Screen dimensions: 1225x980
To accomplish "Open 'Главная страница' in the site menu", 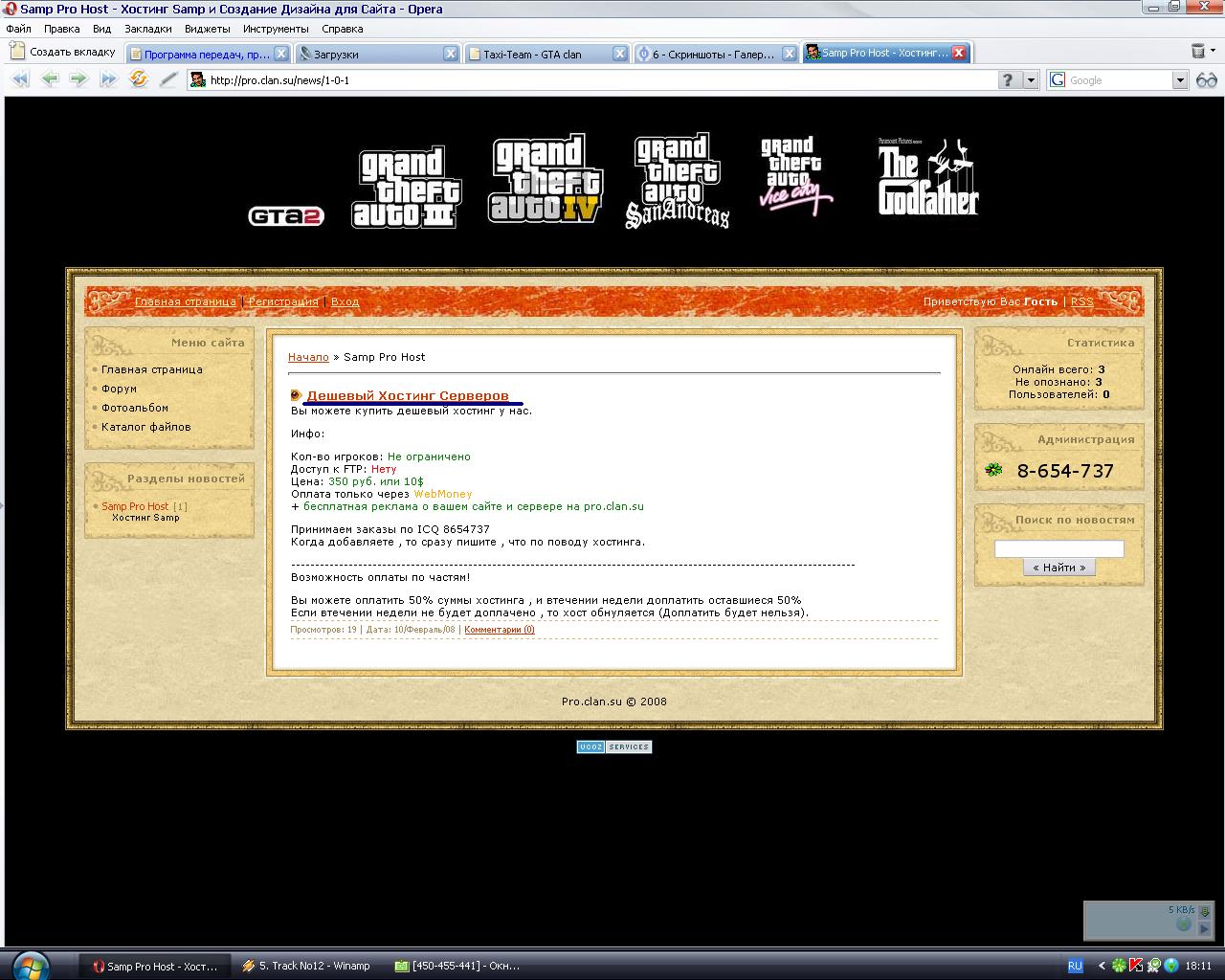I will pos(152,369).
